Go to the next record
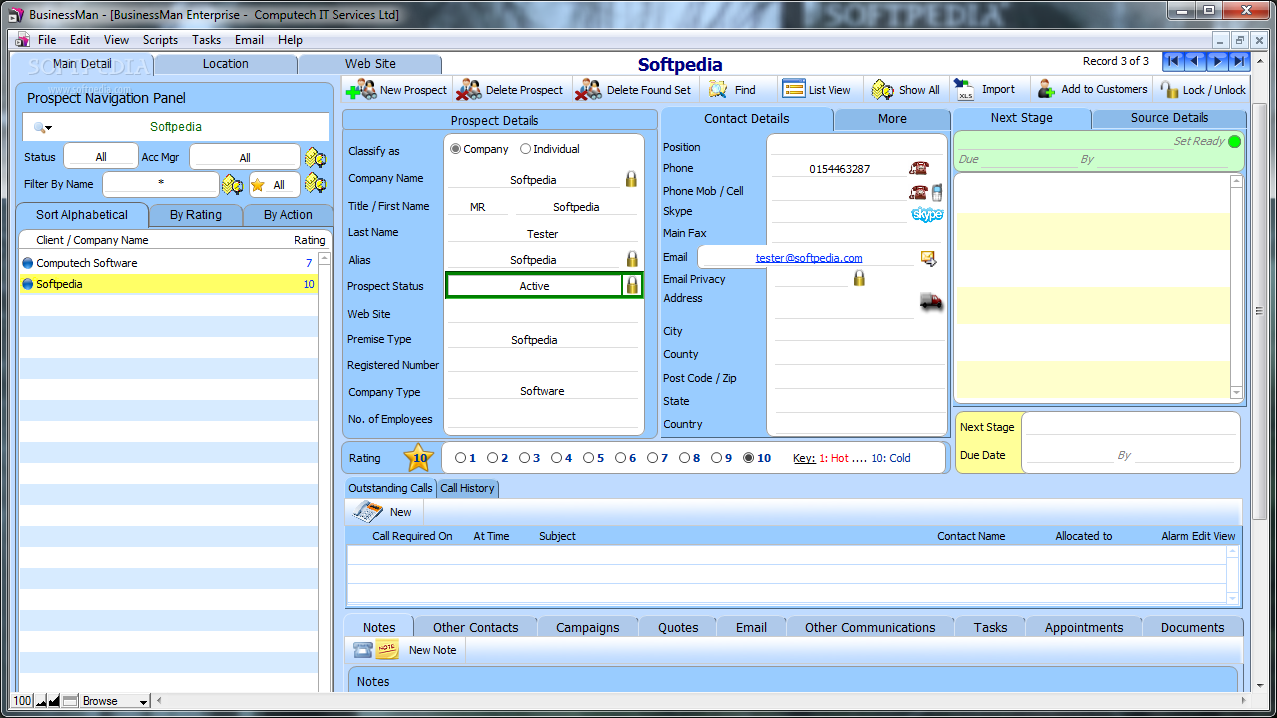The height and width of the screenshot is (718, 1277). 1217,62
